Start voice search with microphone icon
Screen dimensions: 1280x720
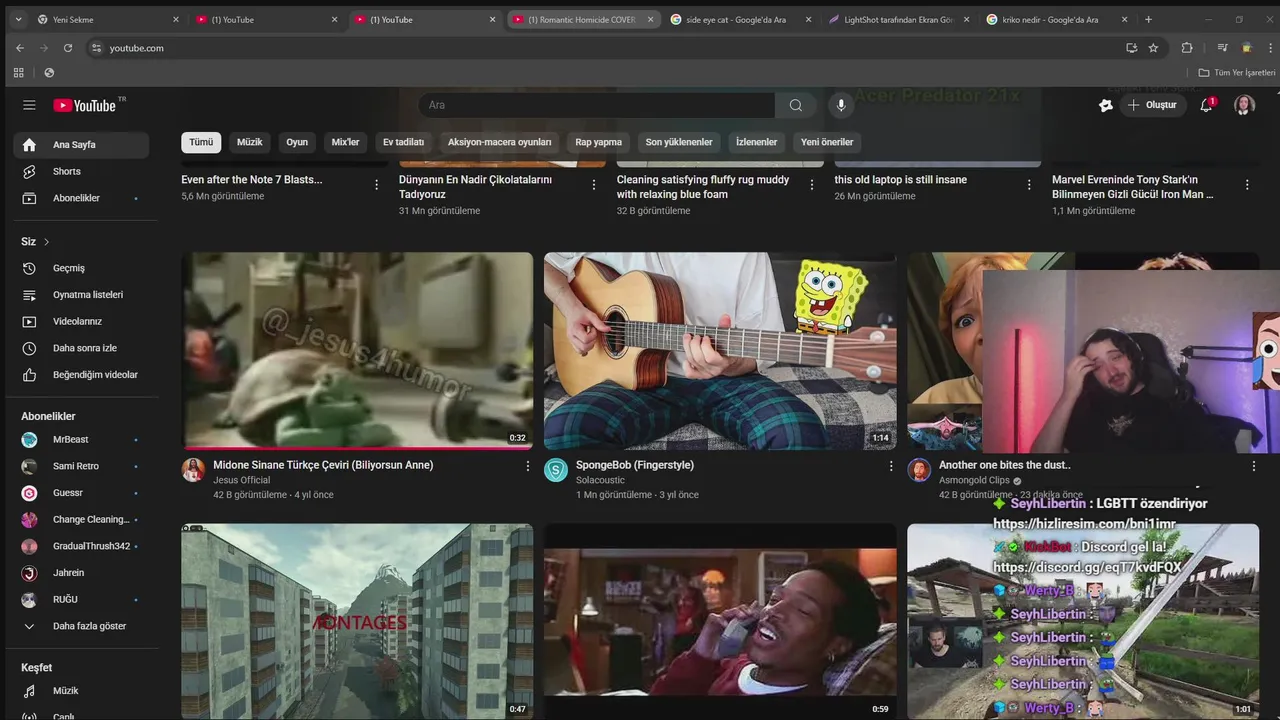841,105
